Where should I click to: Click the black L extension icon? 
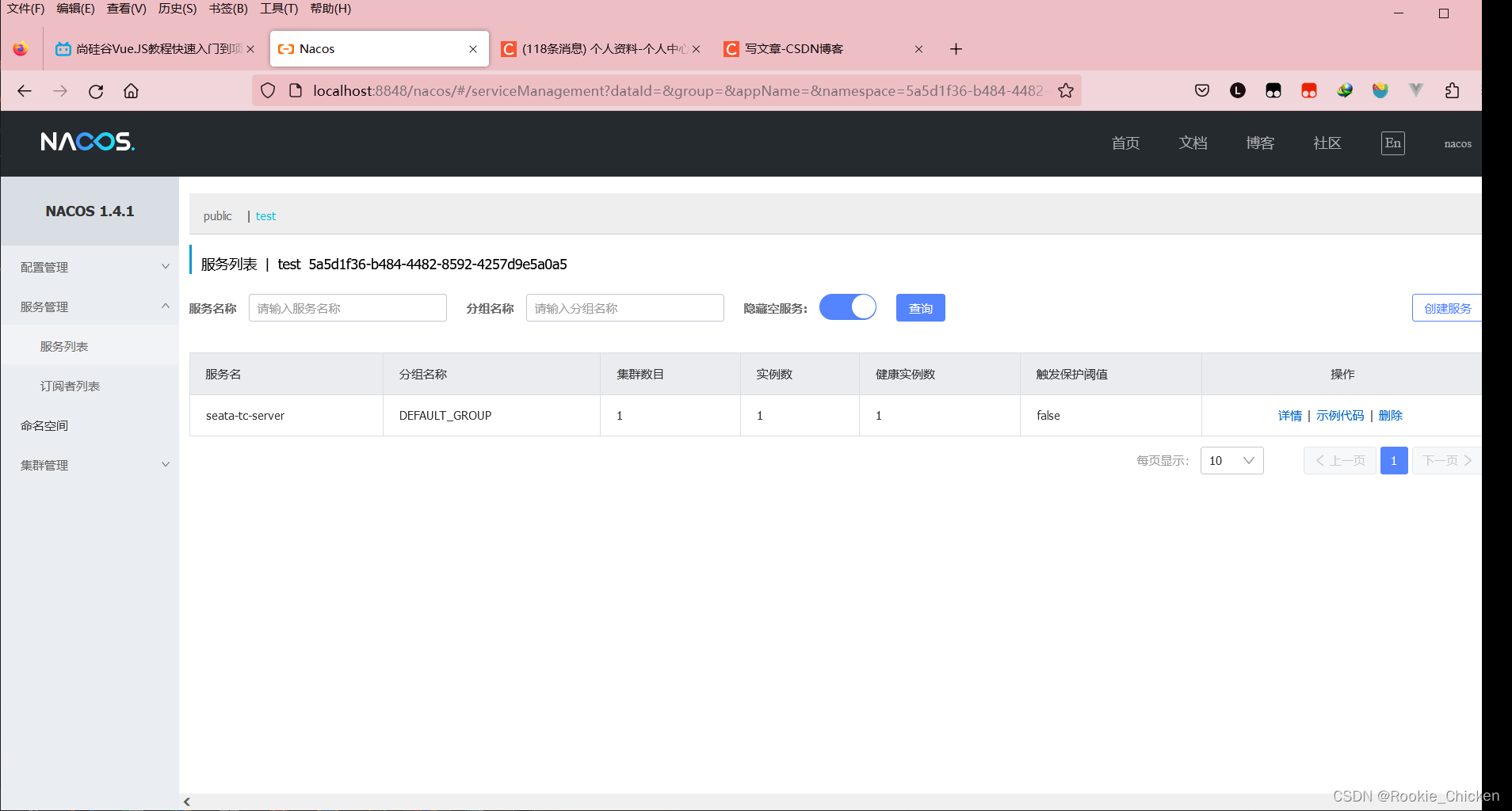[x=1238, y=91]
